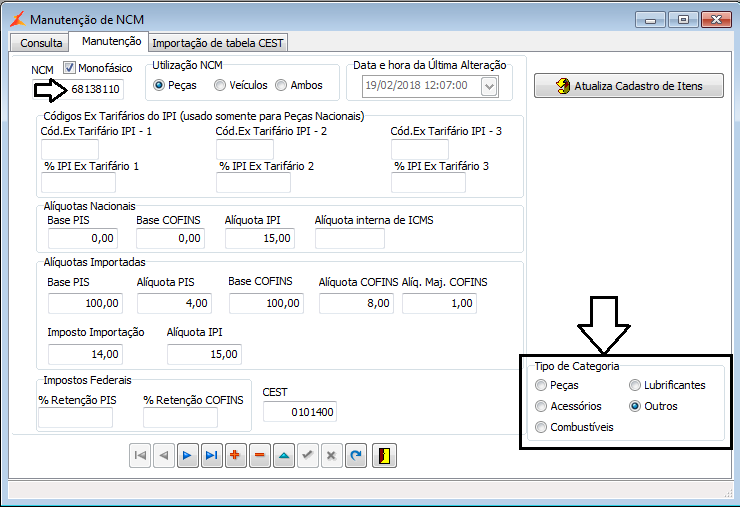Click Imposto Importação field
The height and width of the screenshot is (507, 740).
85,354
